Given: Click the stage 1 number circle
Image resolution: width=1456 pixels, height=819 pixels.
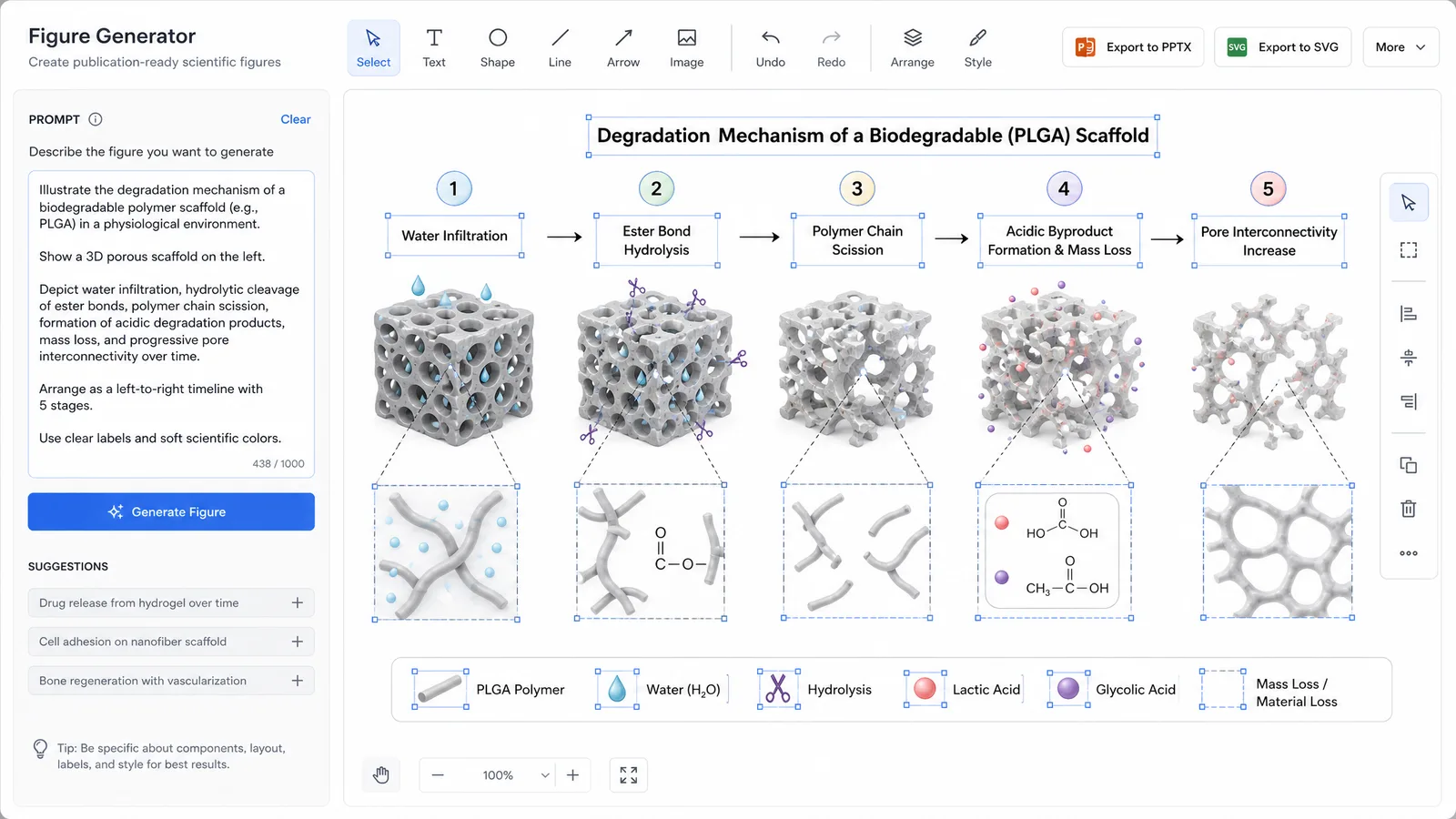Looking at the screenshot, I should coord(454,188).
